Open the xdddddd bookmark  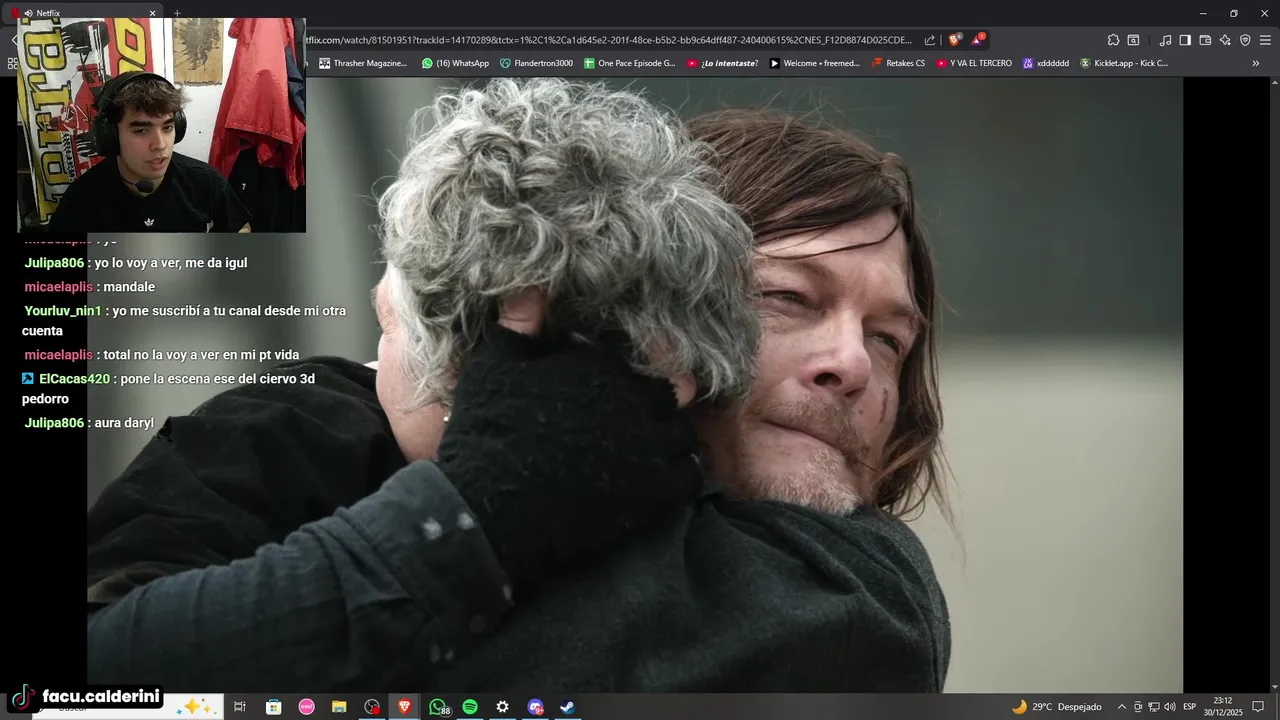[x=1046, y=63]
